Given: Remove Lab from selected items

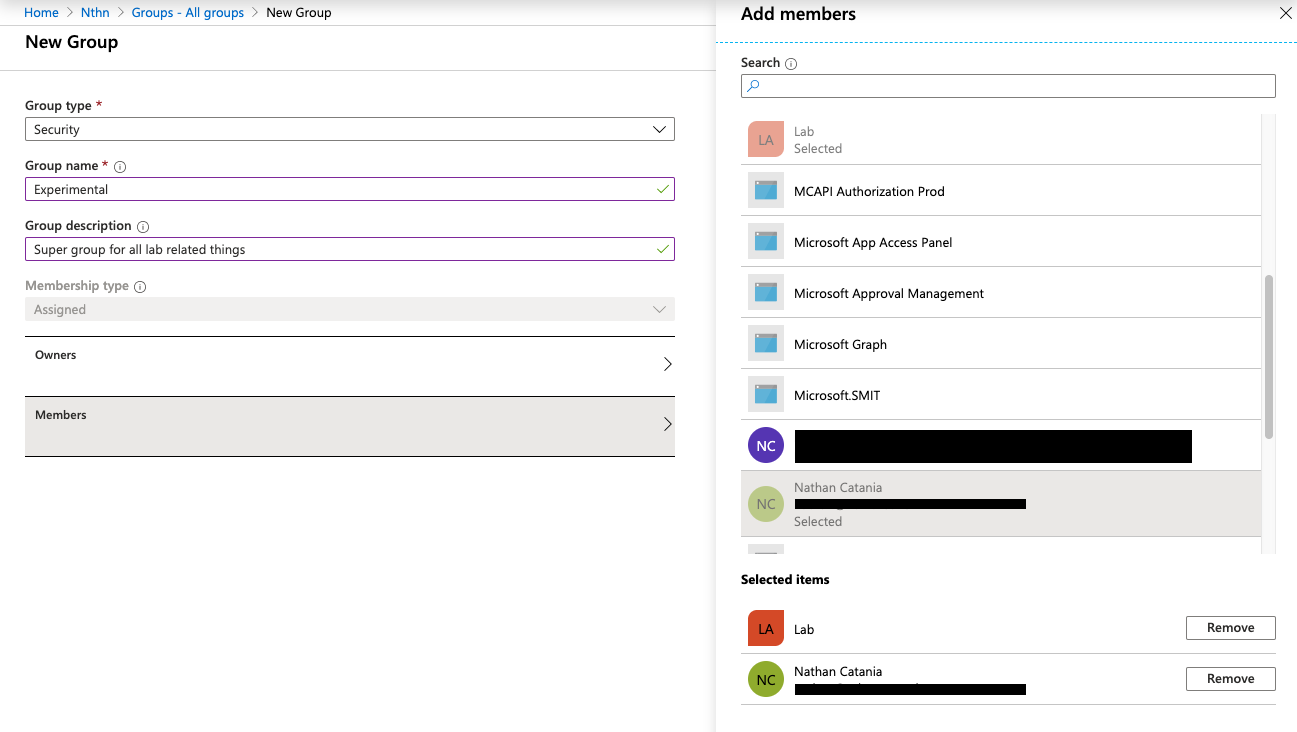Looking at the screenshot, I should click(x=1230, y=628).
